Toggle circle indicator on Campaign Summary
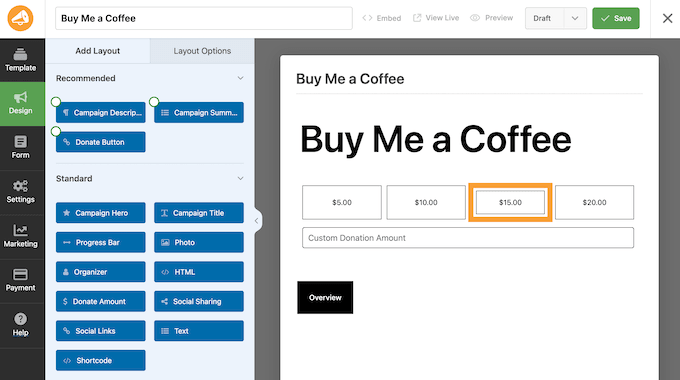The height and width of the screenshot is (380, 680). coord(154,102)
